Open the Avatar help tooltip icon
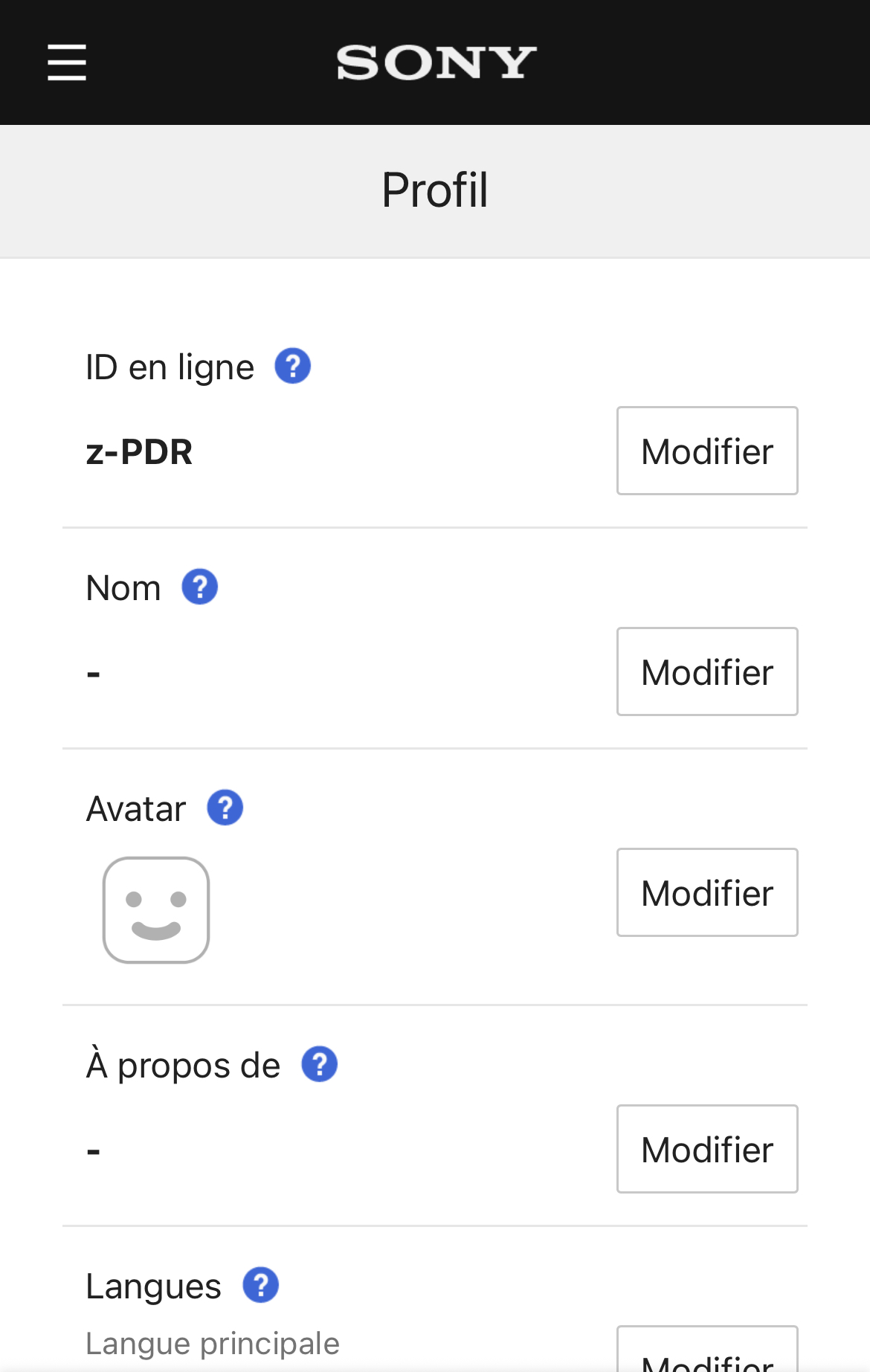Screen dimensions: 870x1372 pyautogui.click(x=225, y=808)
